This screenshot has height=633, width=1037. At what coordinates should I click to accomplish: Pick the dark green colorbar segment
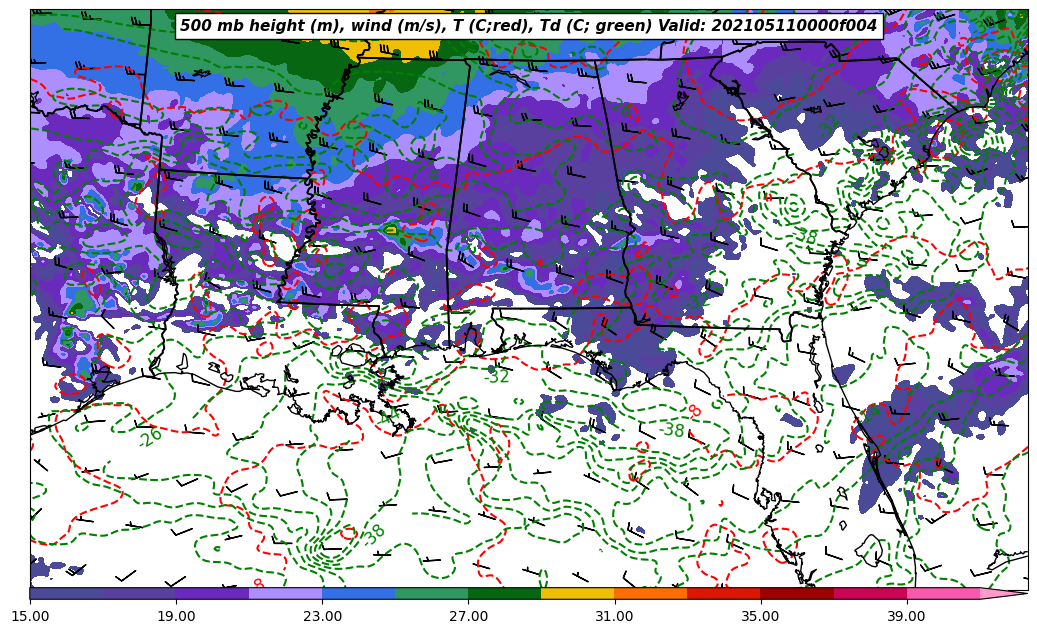[504, 593]
